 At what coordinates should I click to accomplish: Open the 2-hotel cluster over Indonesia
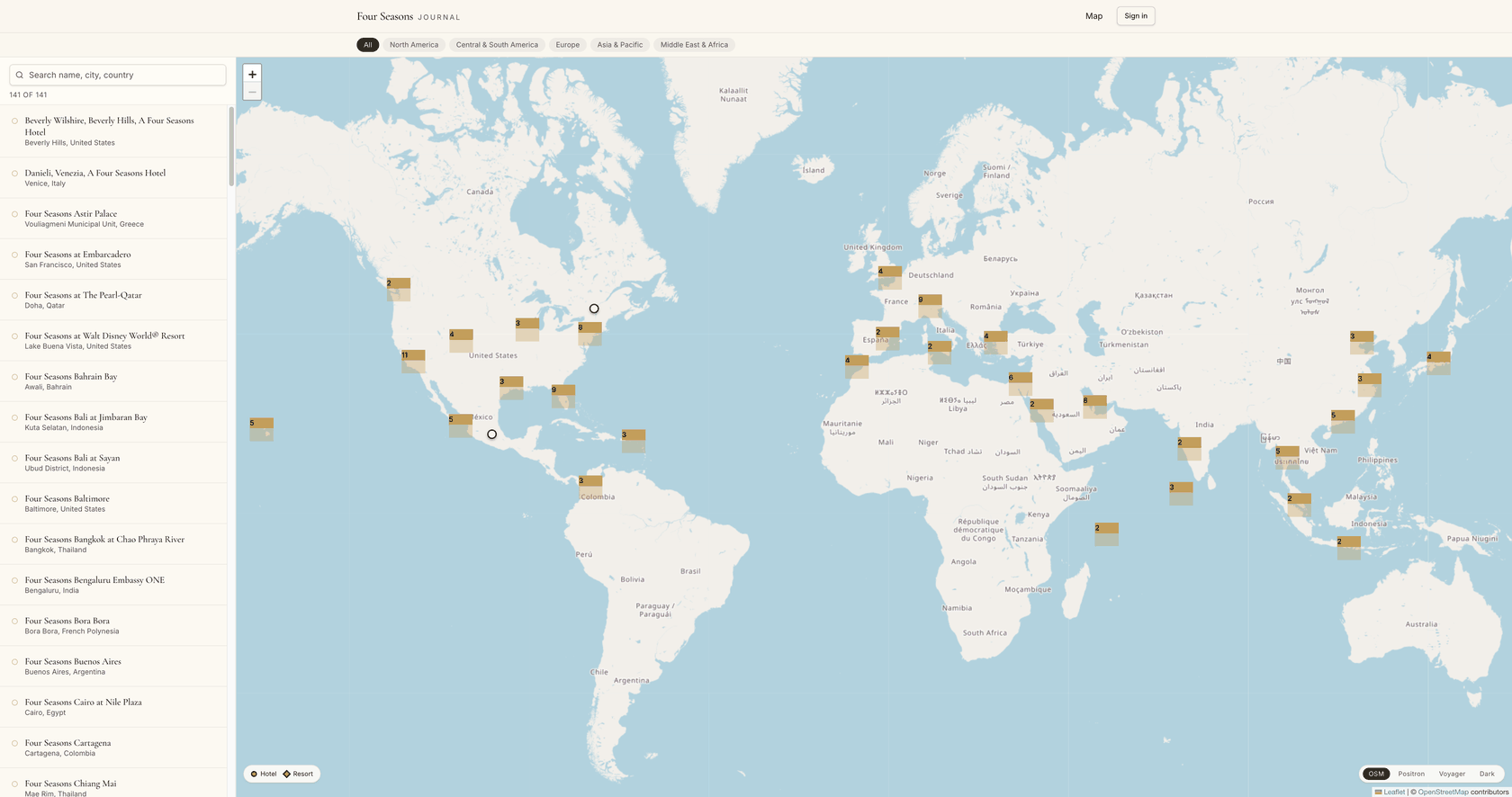click(1348, 549)
